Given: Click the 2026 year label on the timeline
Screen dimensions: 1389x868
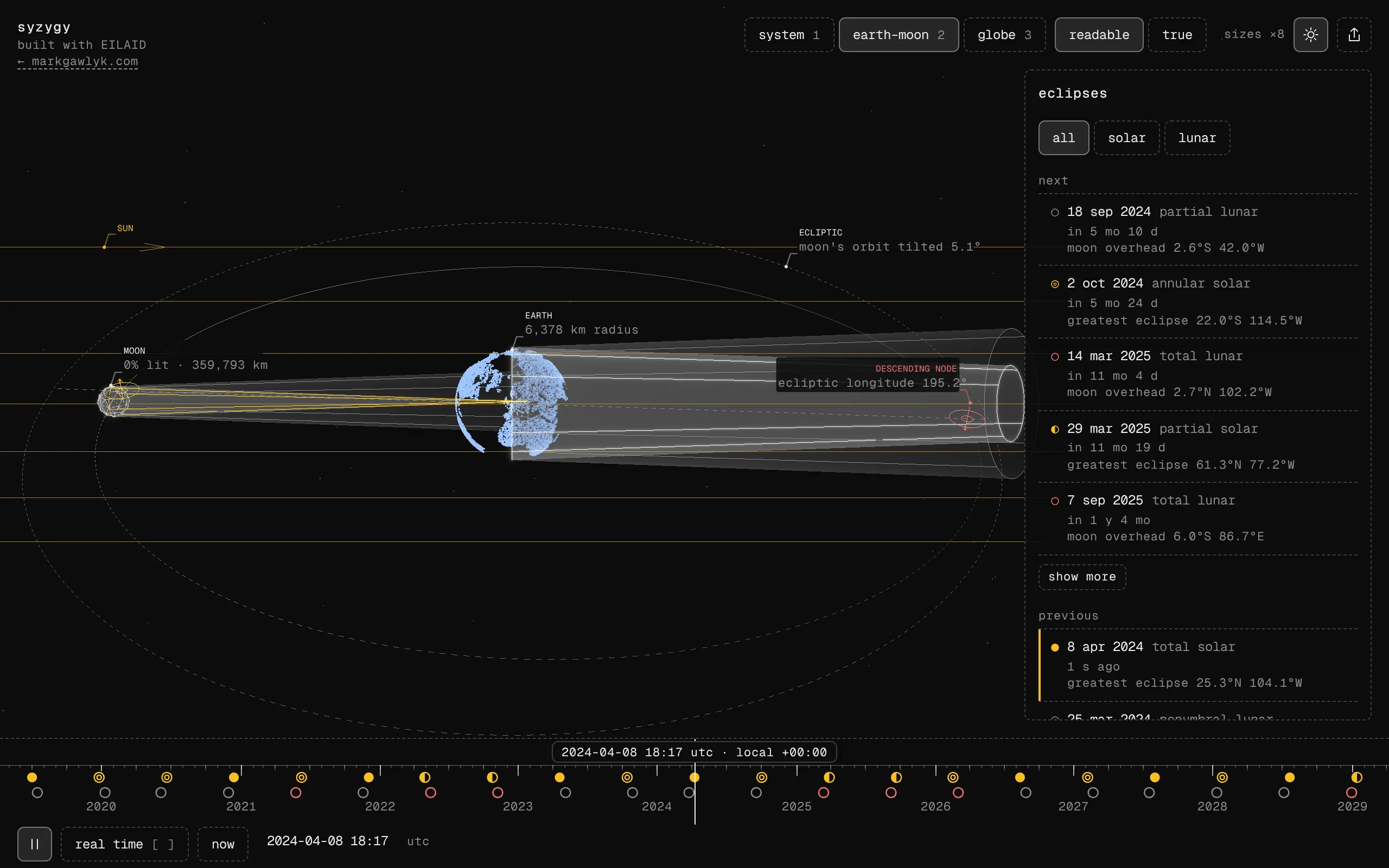Looking at the screenshot, I should pos(935,807).
